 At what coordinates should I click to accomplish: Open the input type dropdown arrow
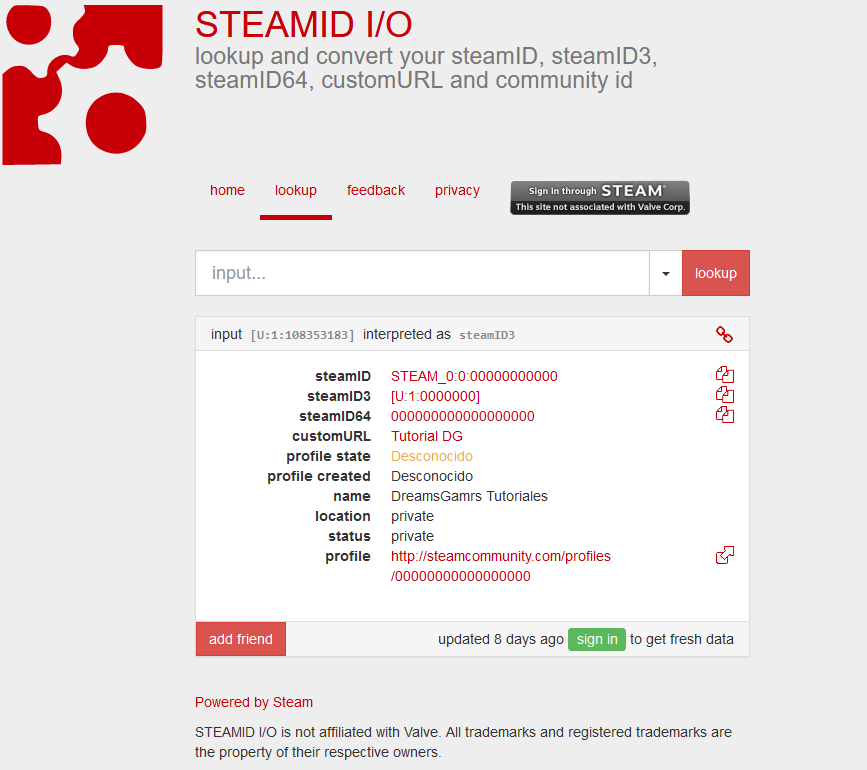666,273
